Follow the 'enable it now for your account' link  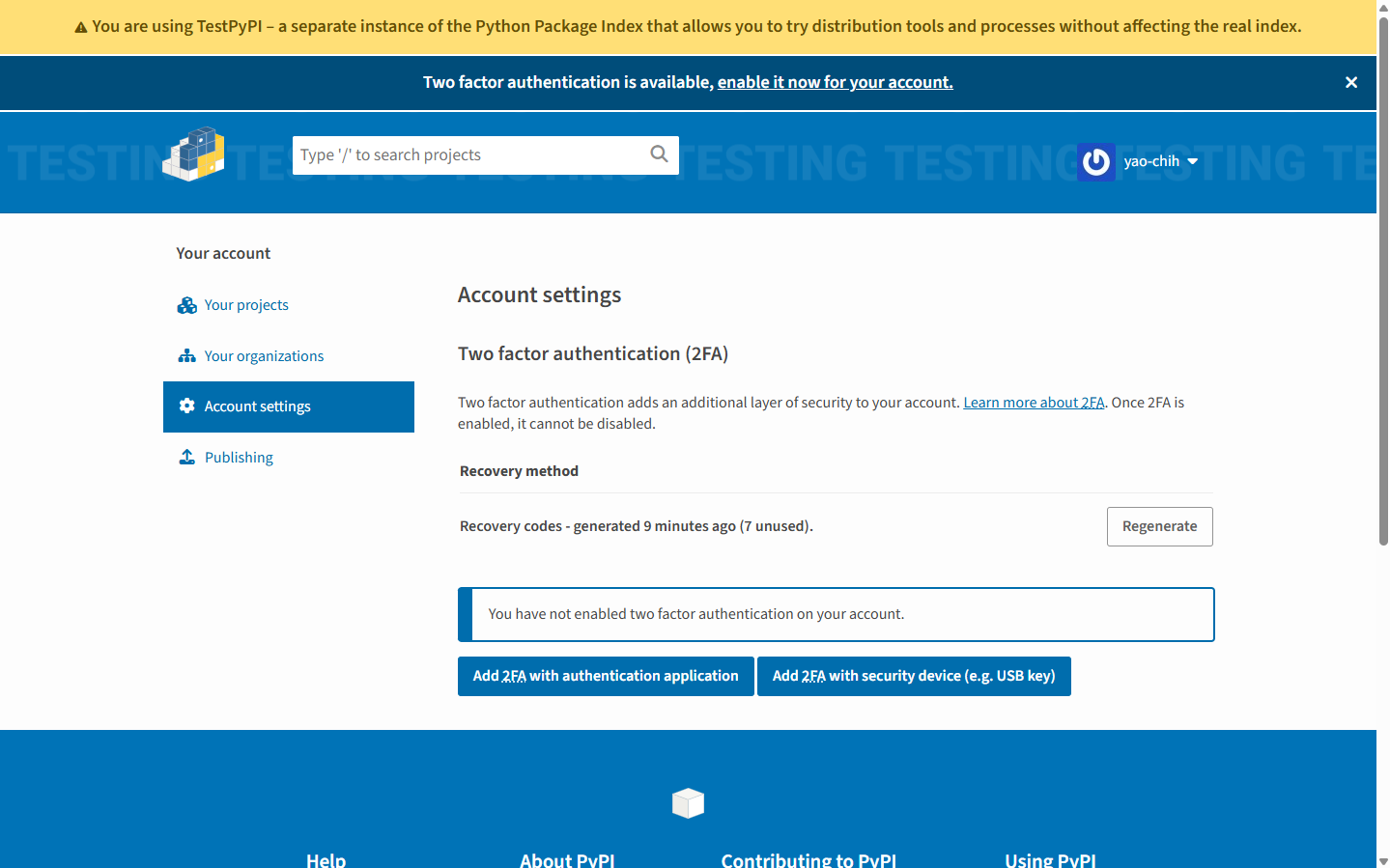point(835,83)
